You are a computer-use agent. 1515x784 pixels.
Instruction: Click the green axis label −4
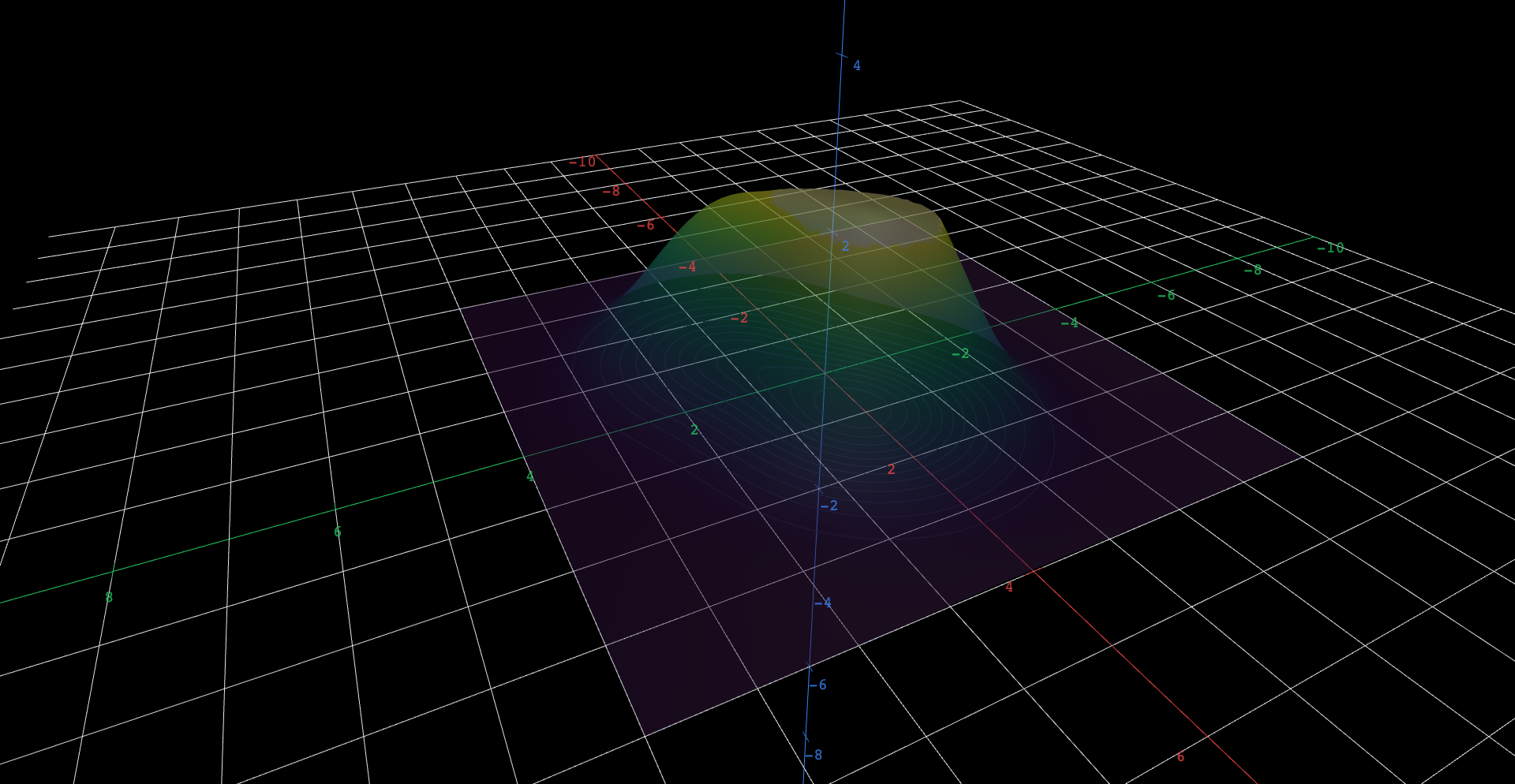[1069, 323]
